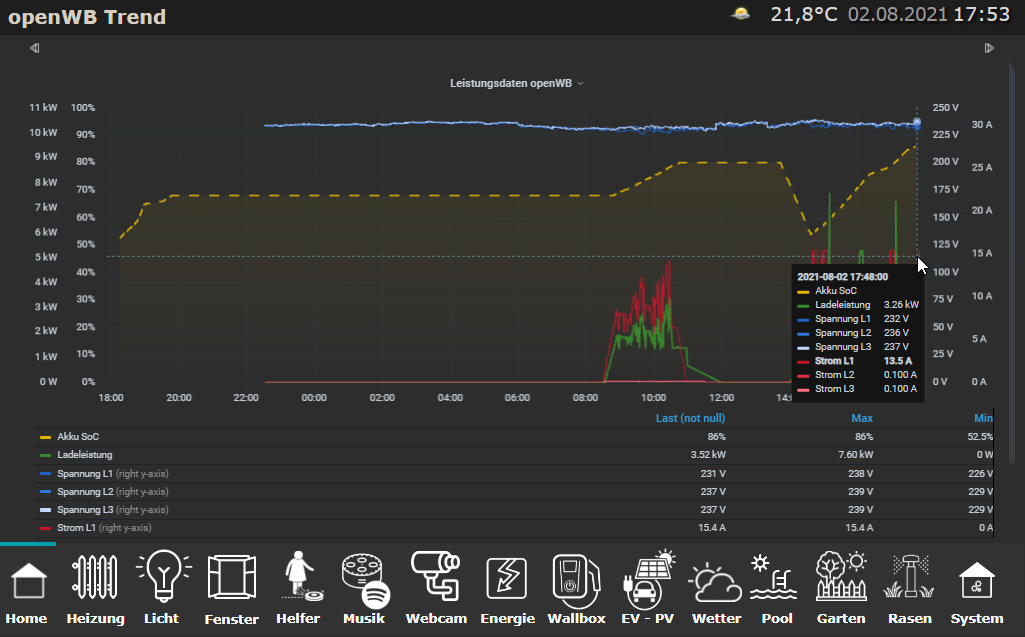The width and height of the screenshot is (1025, 637).
Task: Sort legend by Last (not null) column
Action: 690,418
